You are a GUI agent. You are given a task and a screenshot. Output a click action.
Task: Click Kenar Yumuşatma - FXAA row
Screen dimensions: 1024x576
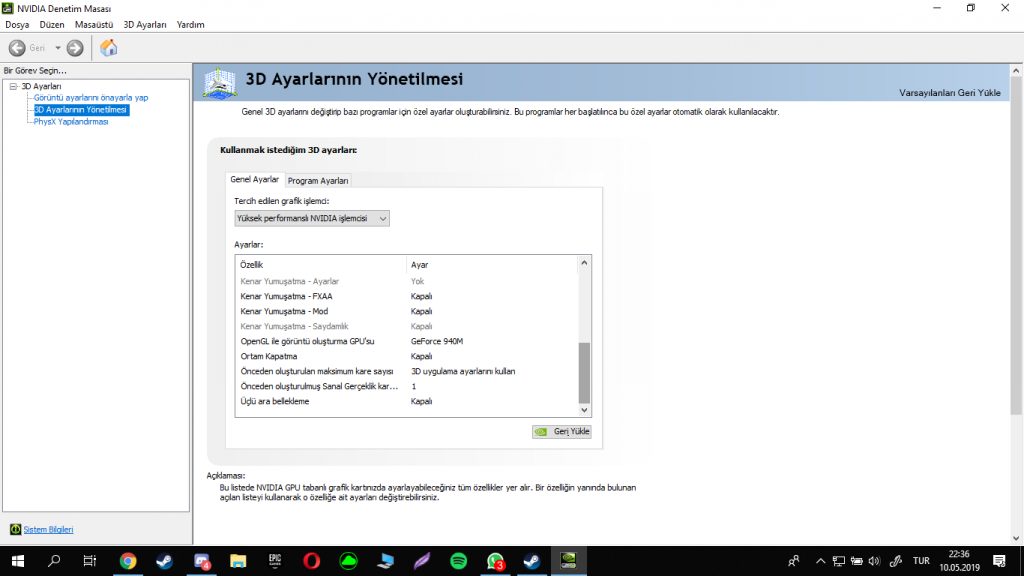click(406, 296)
